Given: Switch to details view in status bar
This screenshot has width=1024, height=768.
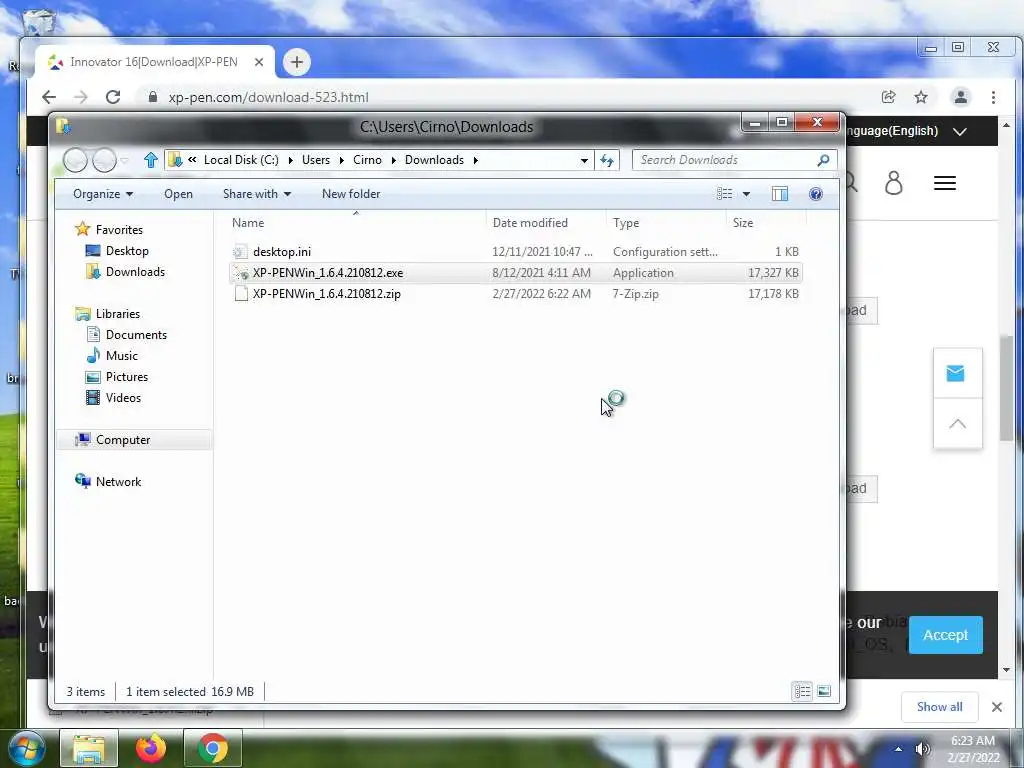Looking at the screenshot, I should (x=802, y=691).
